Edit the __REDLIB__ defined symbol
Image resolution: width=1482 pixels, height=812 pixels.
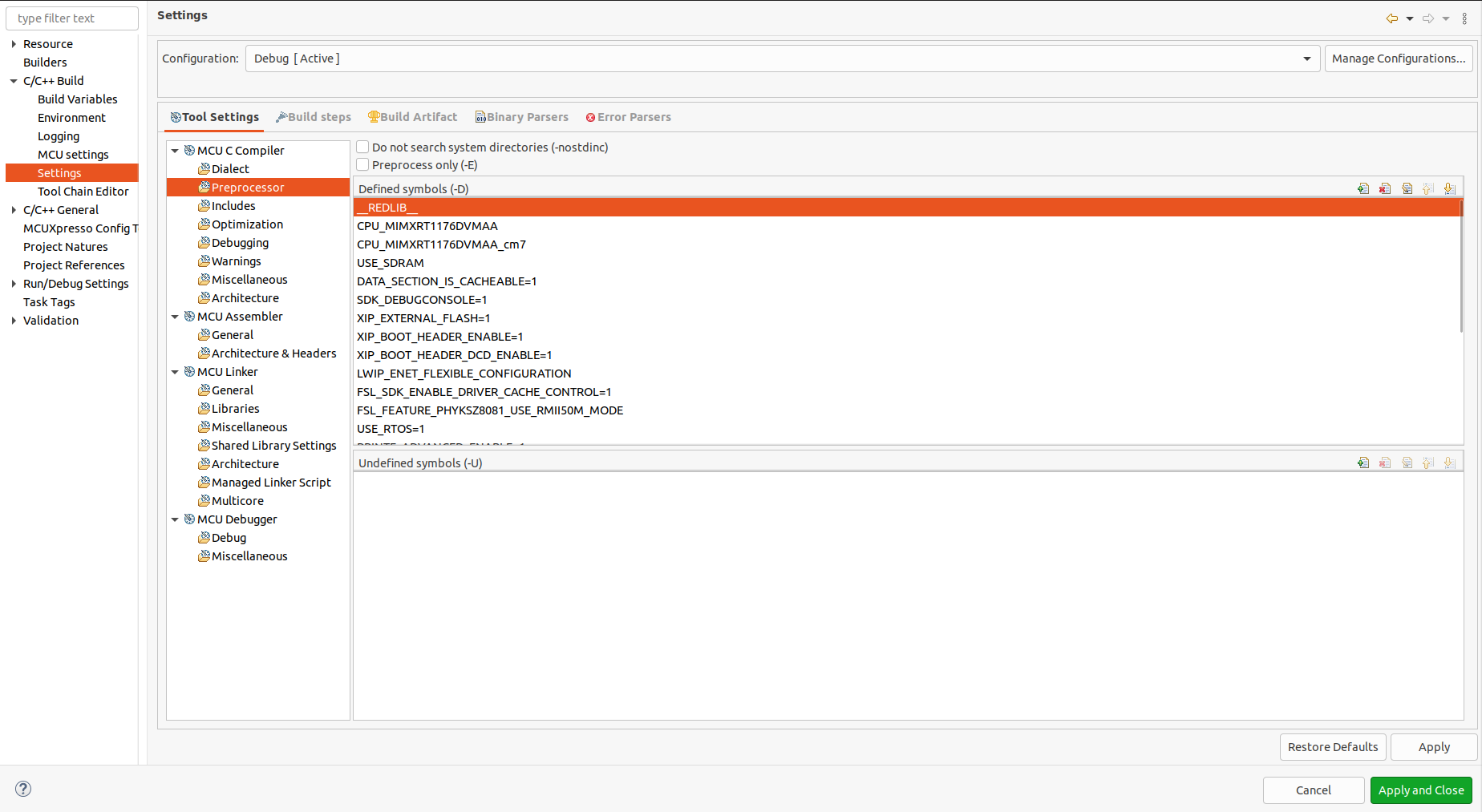point(1407,188)
